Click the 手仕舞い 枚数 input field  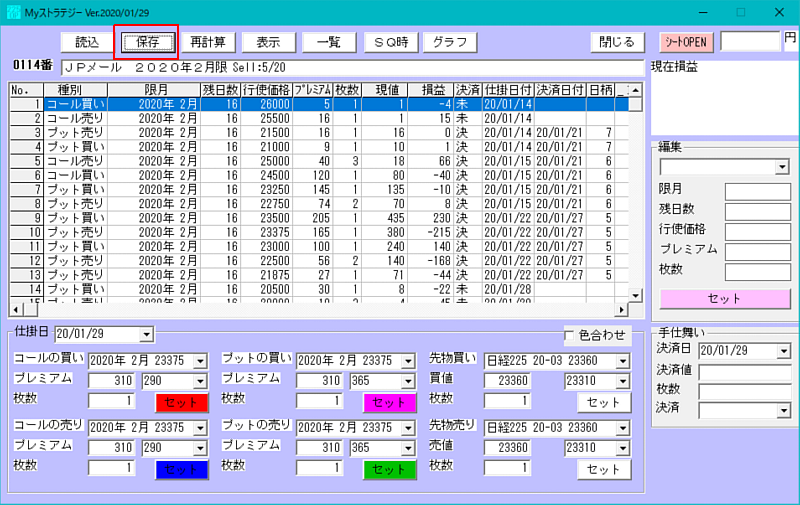pos(745,392)
